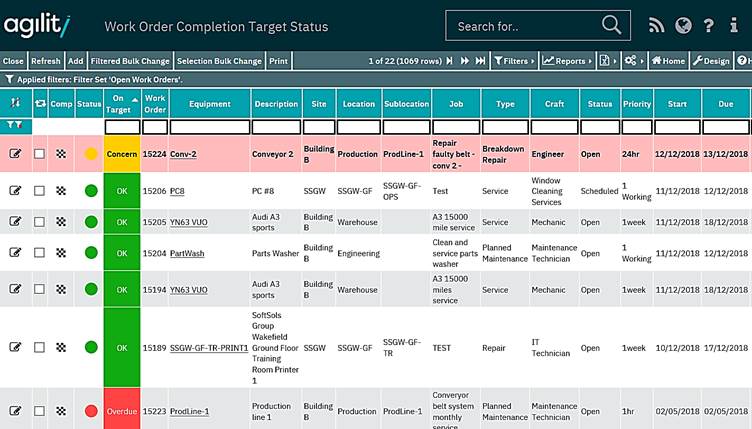Open the Design toolbar item

(x=711, y=61)
